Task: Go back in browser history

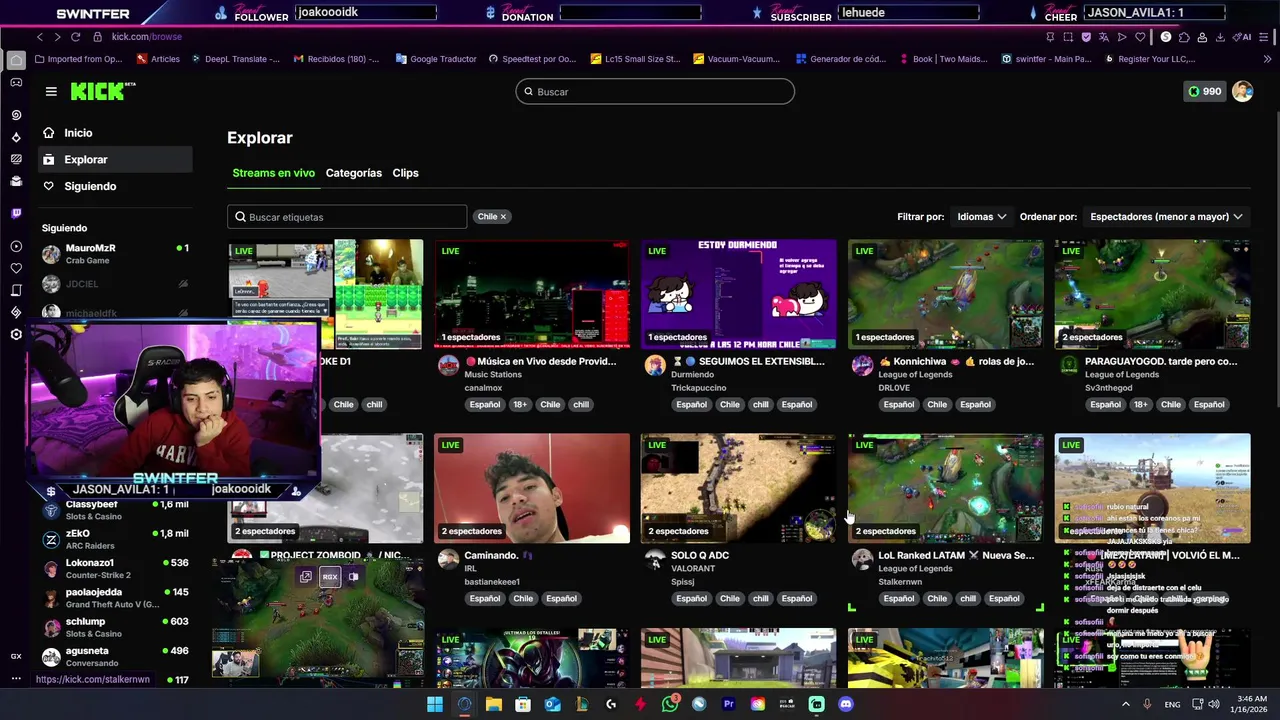Action: [40, 37]
